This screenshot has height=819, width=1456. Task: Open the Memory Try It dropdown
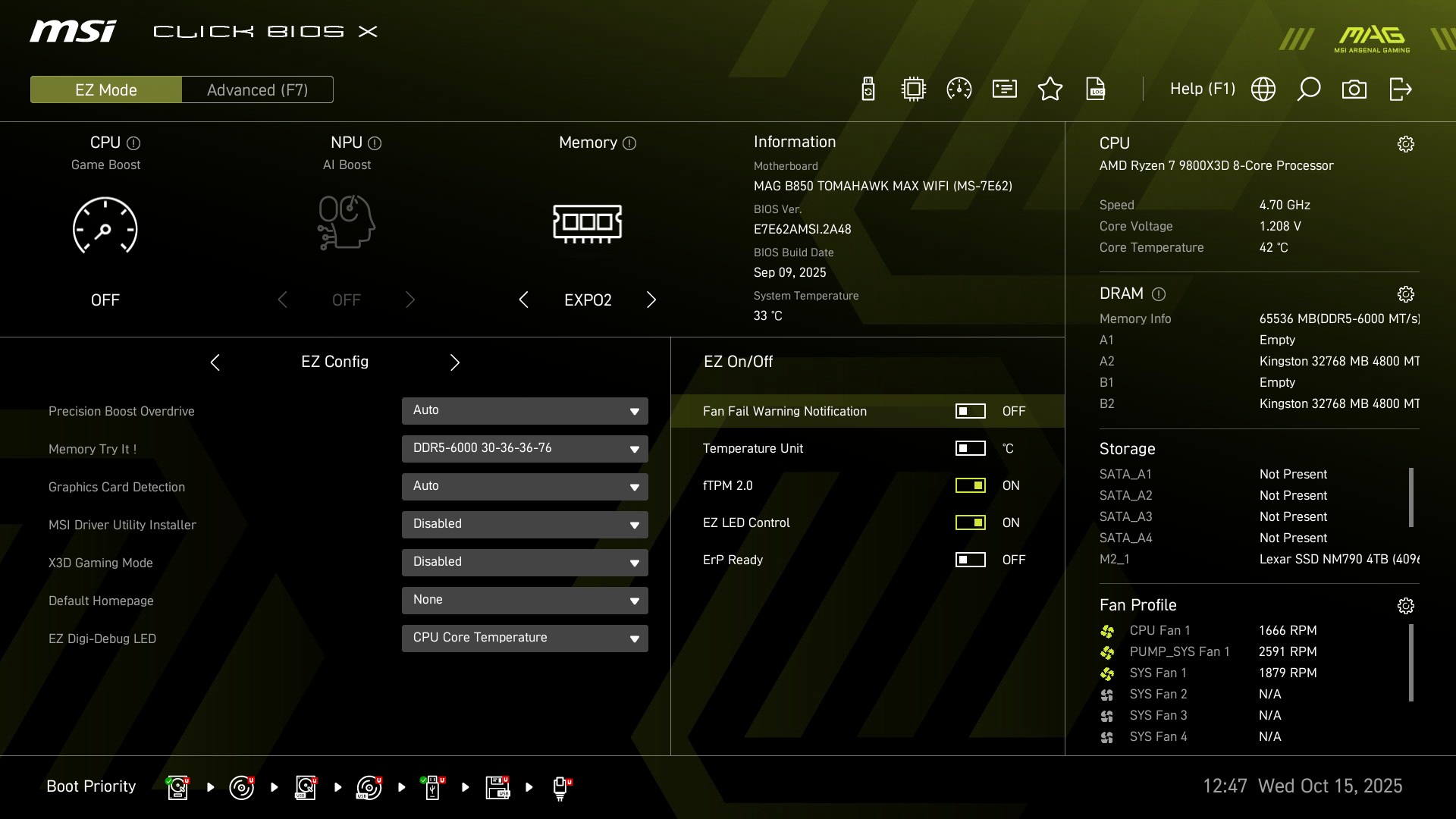[x=524, y=448]
